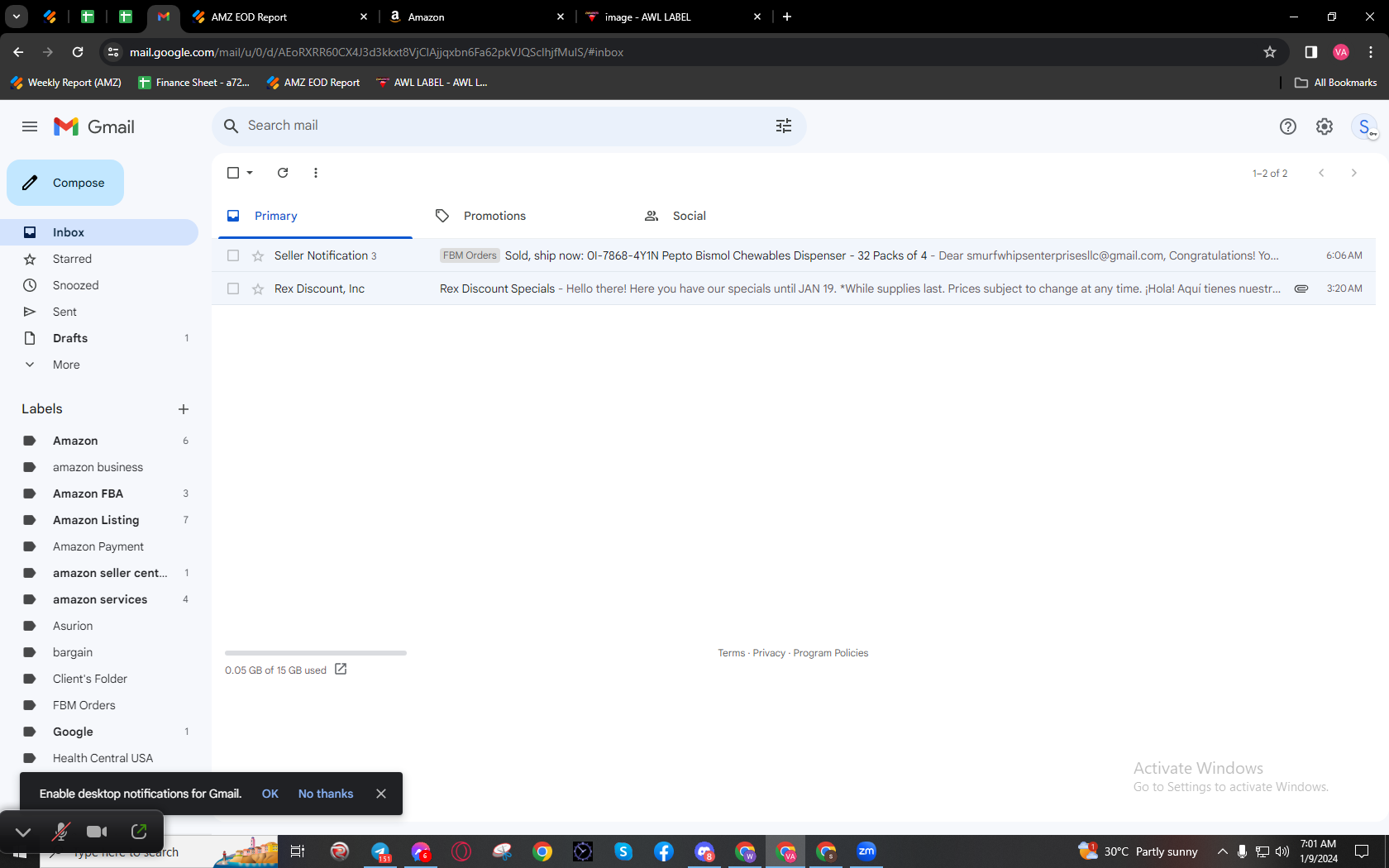Bookmark this page with star icon
The image size is (1389, 868).
coord(1270,52)
